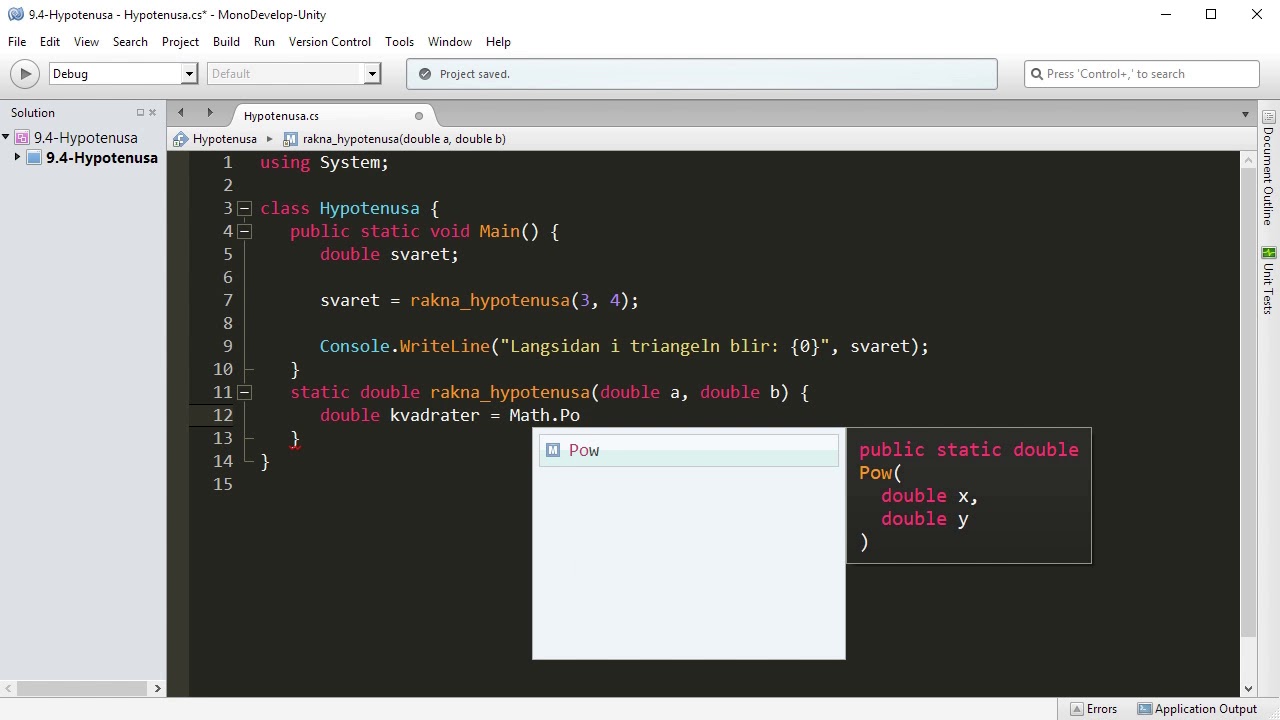This screenshot has width=1280, height=720.
Task: Open the Run menu
Action: (264, 42)
